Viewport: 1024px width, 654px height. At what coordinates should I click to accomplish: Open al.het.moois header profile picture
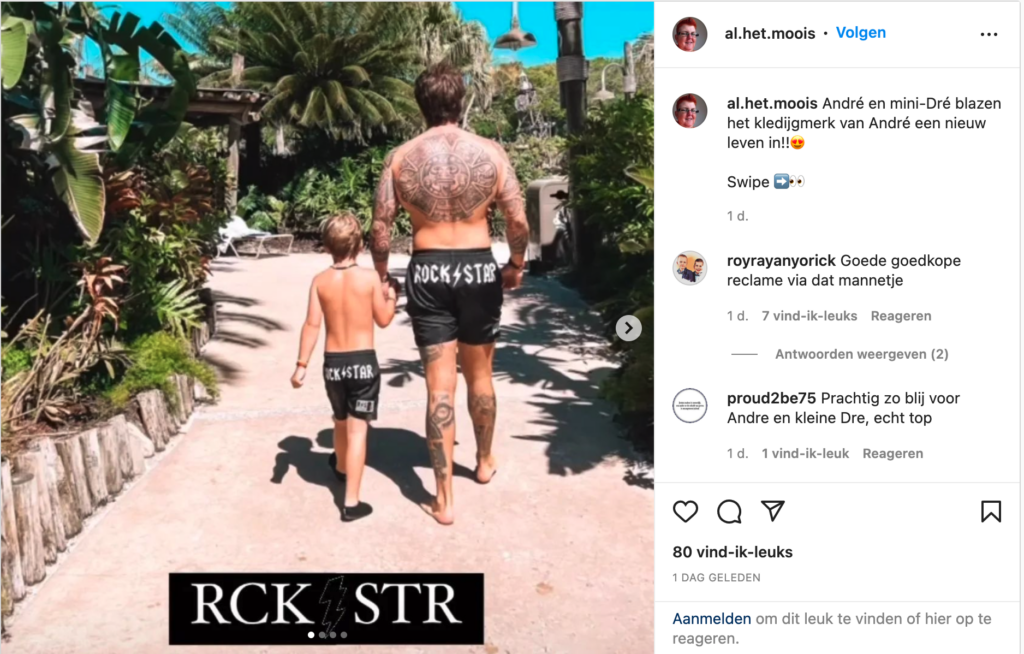pyautogui.click(x=690, y=34)
